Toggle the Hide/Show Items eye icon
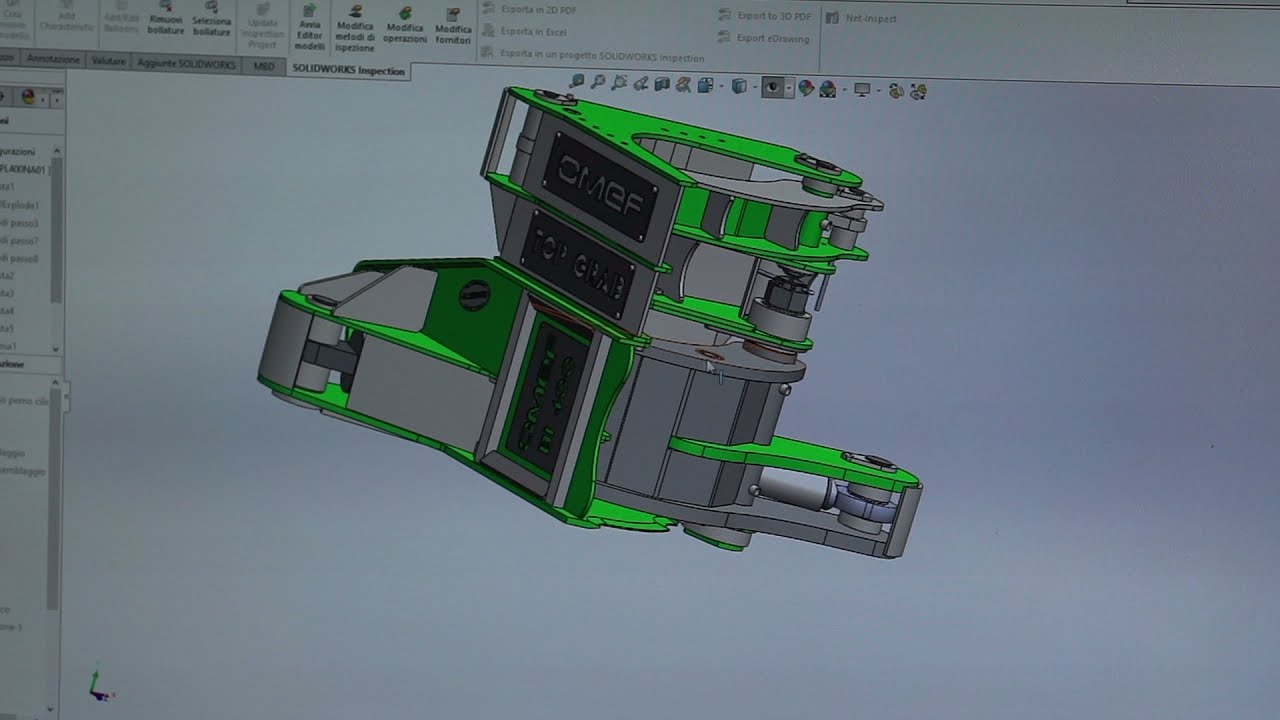1280x720 pixels. pos(772,87)
